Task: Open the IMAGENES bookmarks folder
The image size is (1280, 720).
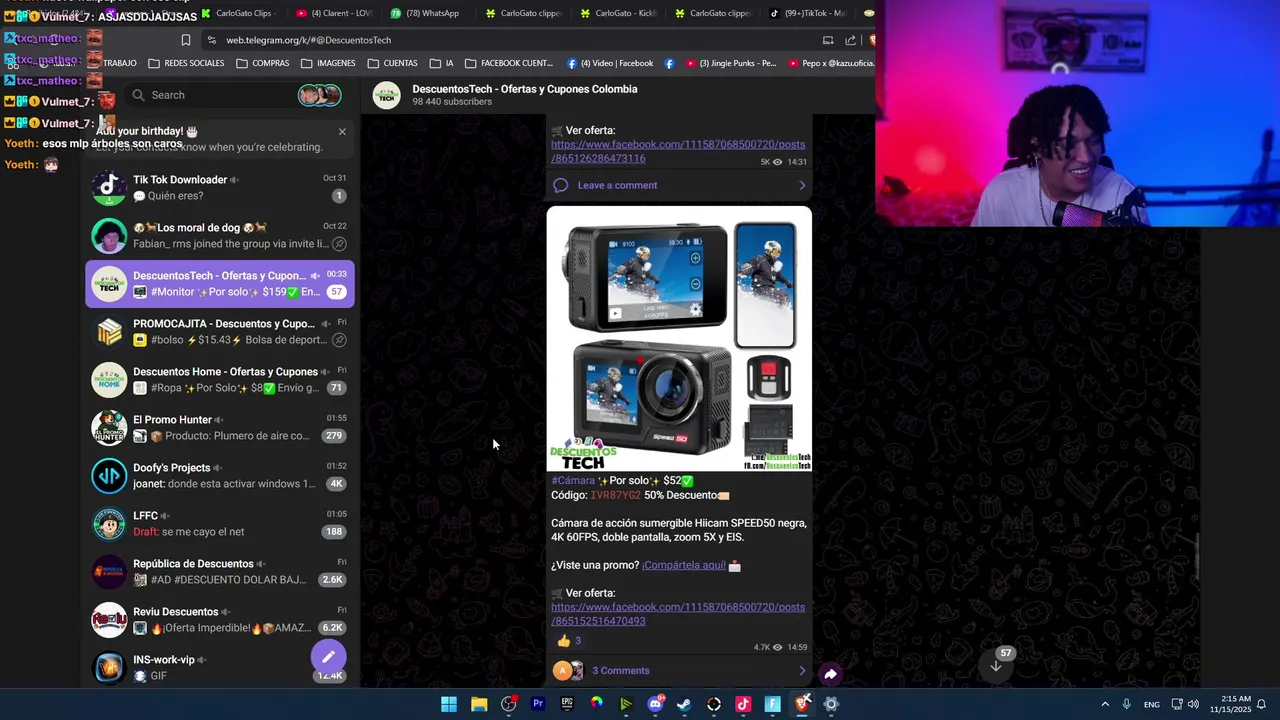Action: pyautogui.click(x=328, y=63)
